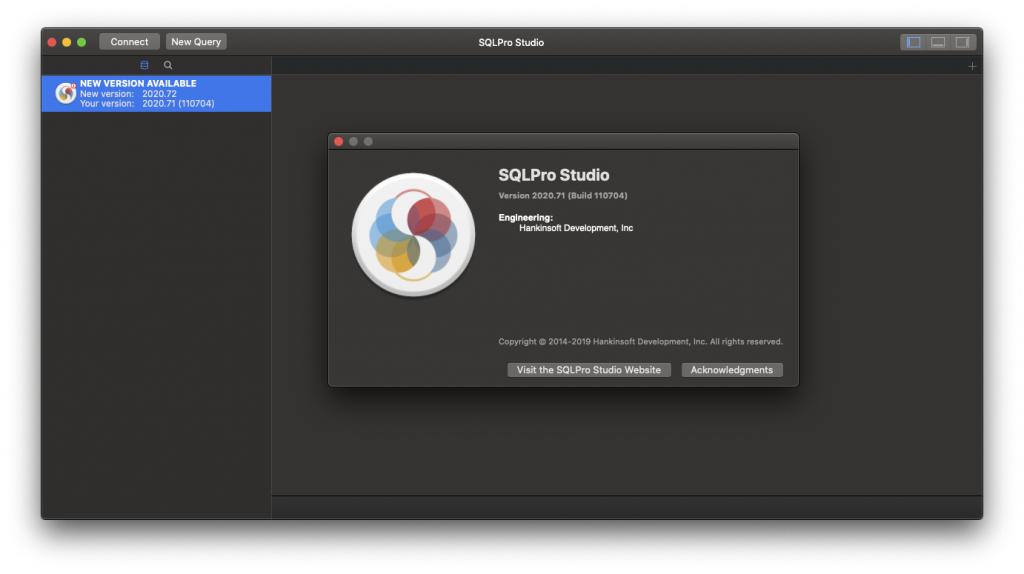This screenshot has width=1024, height=574.
Task: Toggle the right sidebar panel
Action: (963, 42)
